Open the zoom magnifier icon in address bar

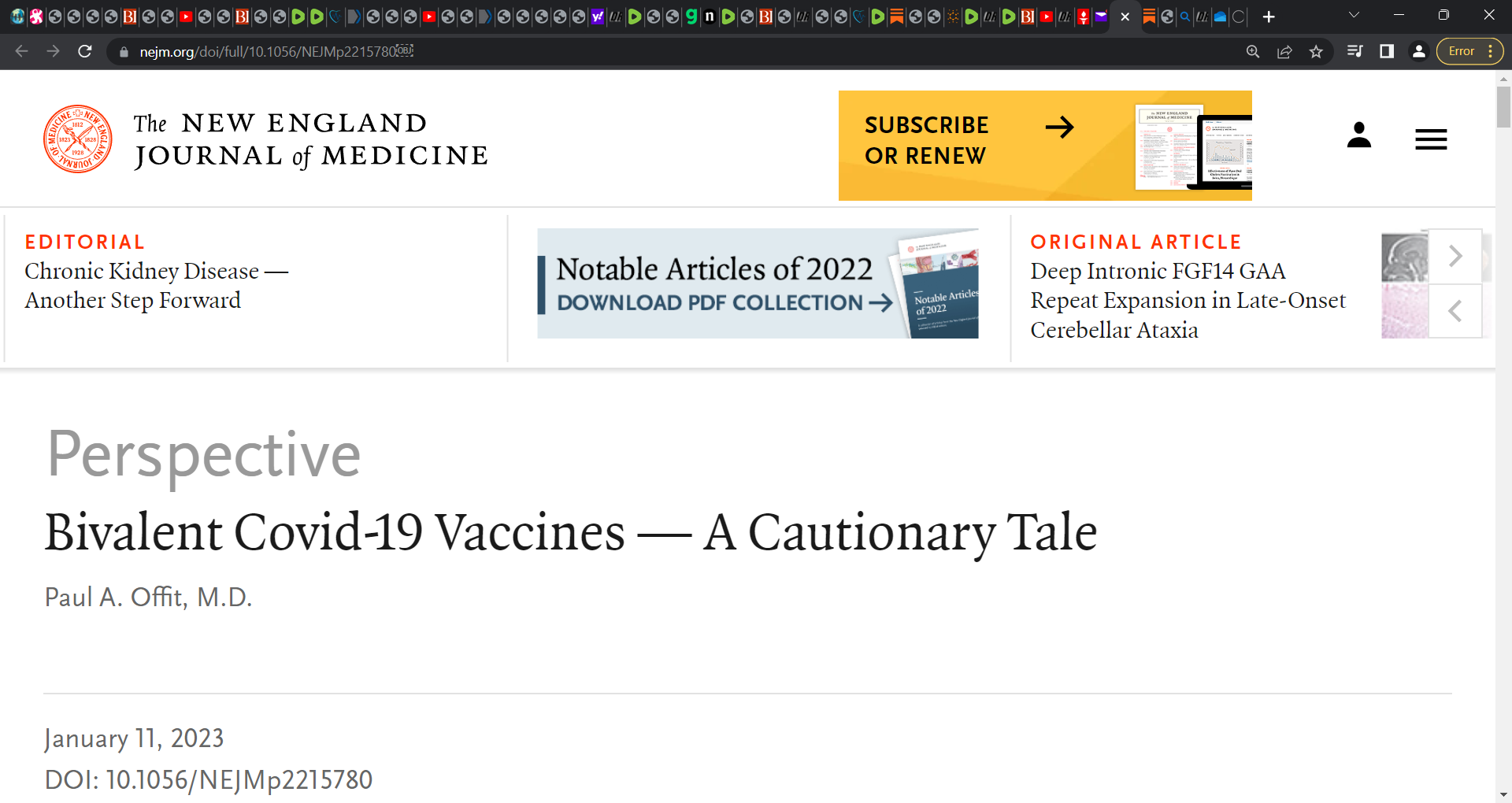click(1253, 52)
